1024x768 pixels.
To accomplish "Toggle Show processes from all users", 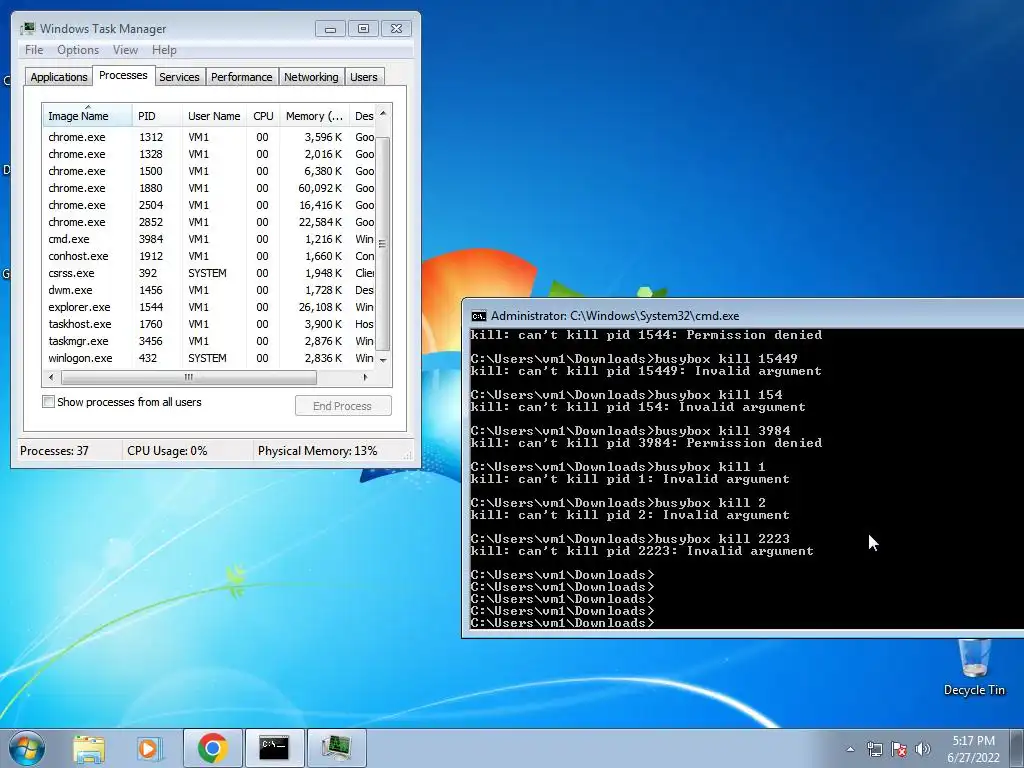I will coord(48,402).
